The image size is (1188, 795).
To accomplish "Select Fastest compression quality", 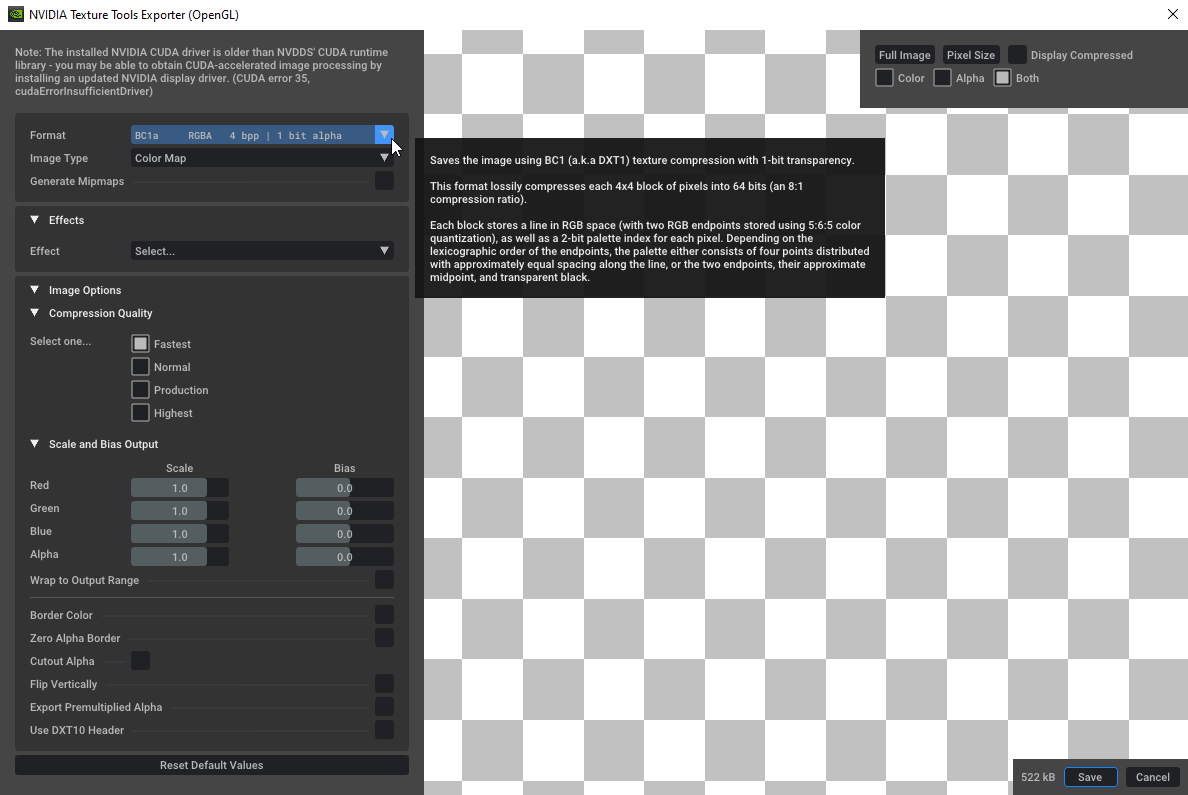I will click(x=140, y=343).
